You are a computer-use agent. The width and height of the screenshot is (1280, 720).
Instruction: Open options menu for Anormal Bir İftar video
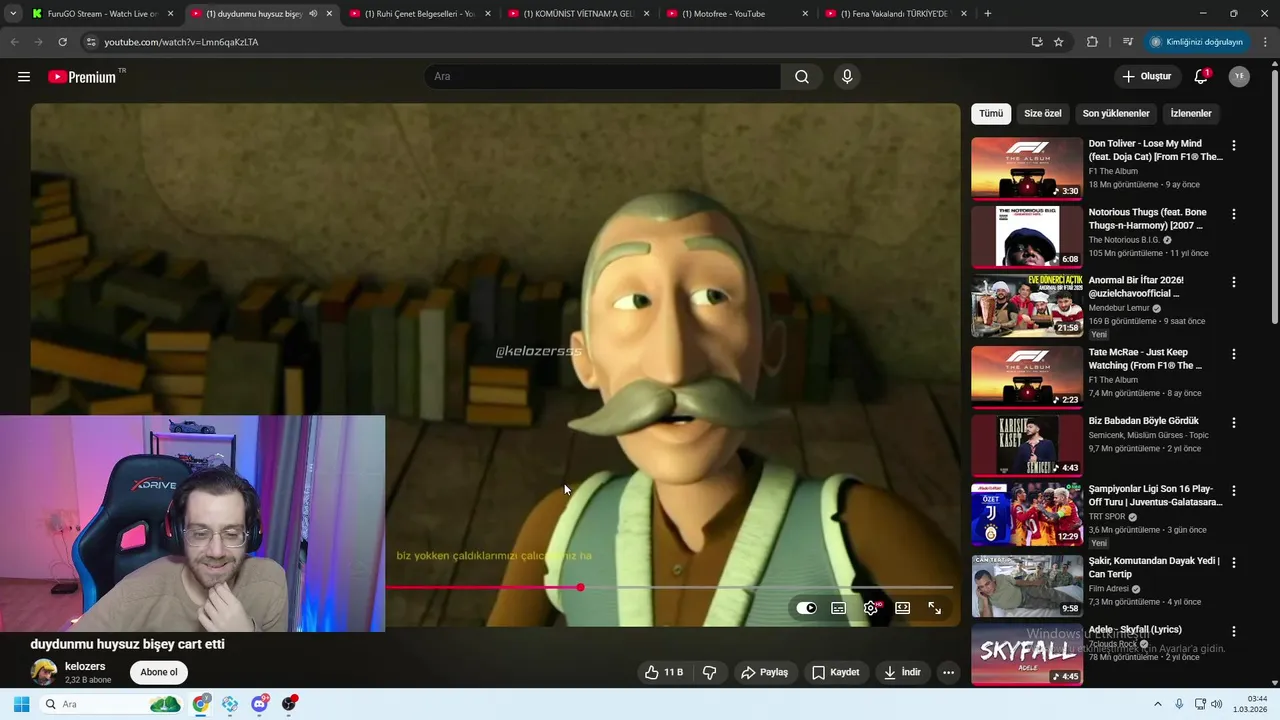point(1233,283)
